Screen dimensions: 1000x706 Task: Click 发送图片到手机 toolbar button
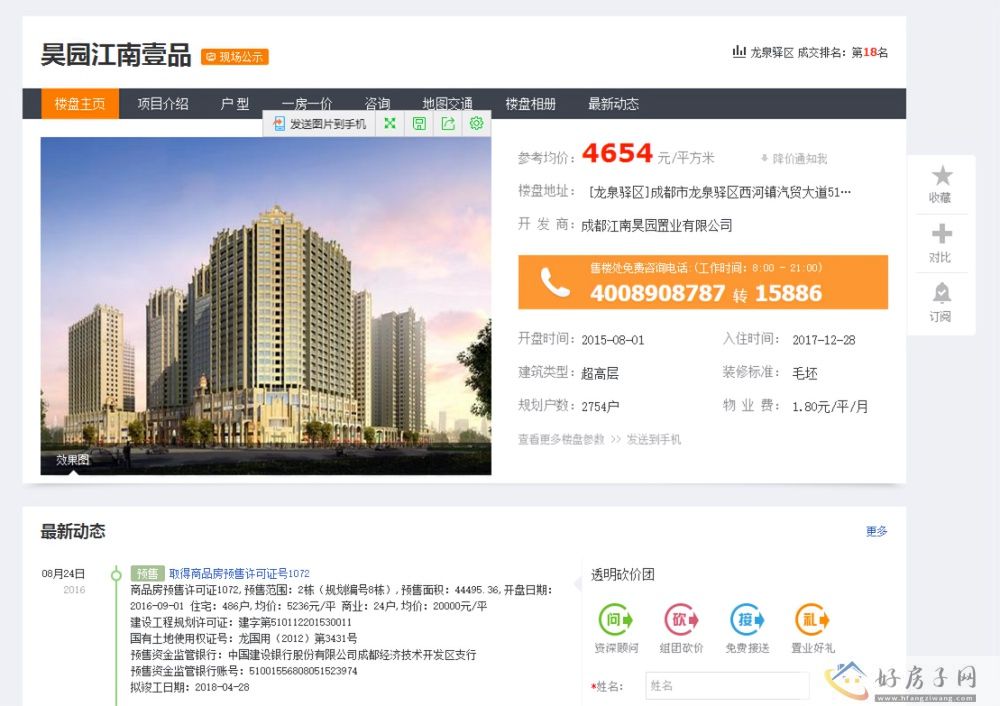pos(320,124)
